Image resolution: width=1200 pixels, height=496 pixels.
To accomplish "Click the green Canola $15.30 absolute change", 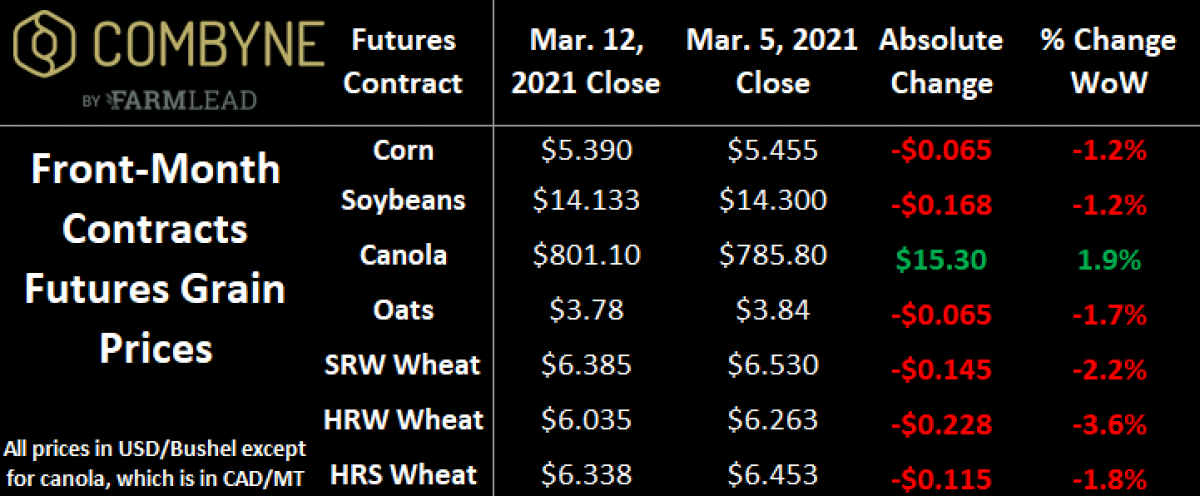I will (940, 259).
